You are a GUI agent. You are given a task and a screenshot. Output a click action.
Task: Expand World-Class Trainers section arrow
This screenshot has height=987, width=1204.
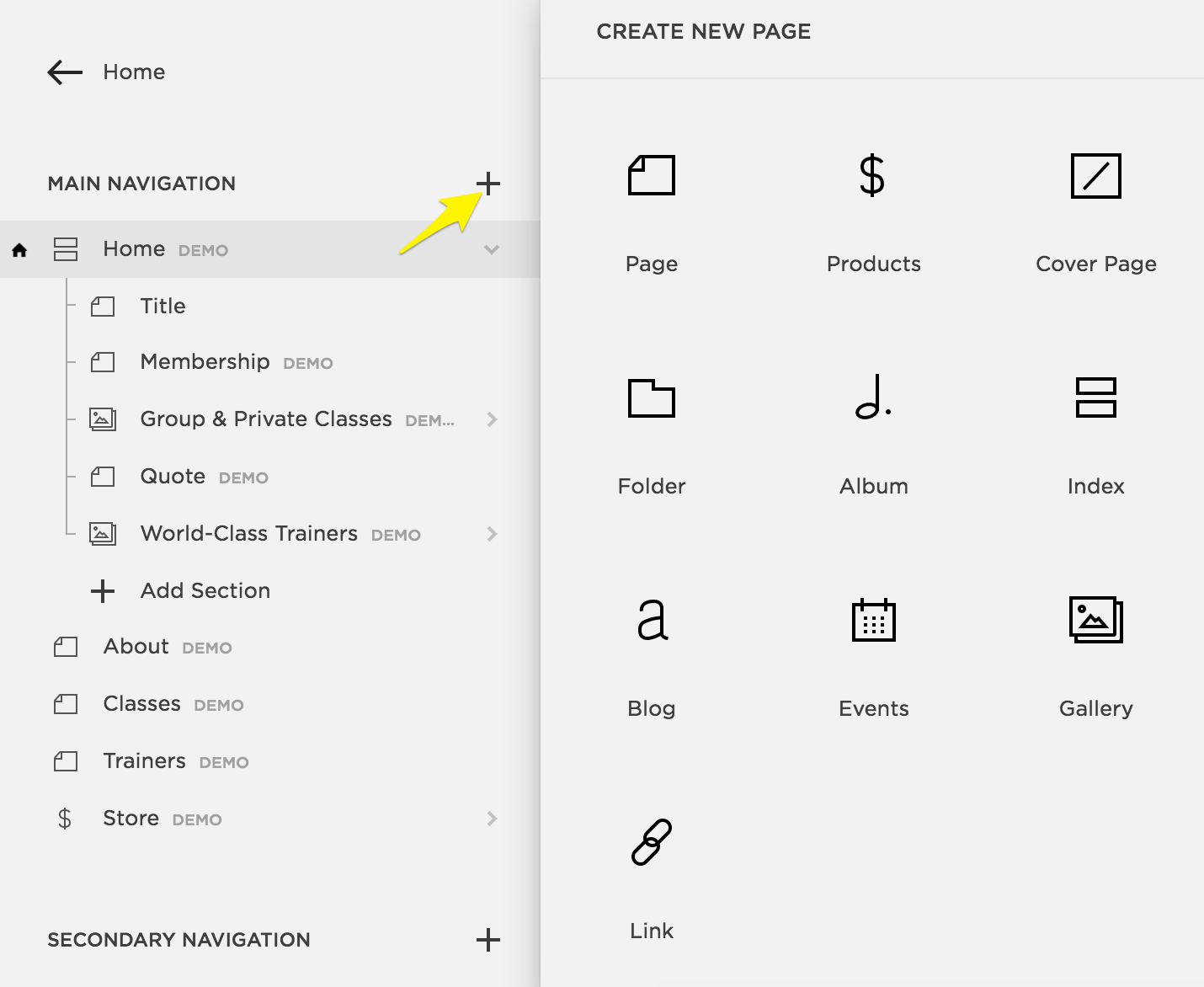tap(492, 534)
